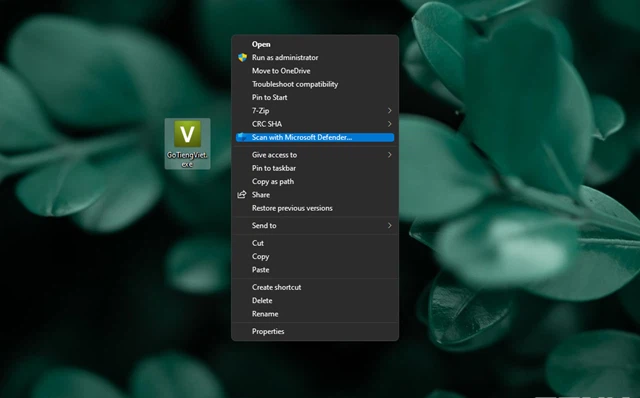Expand the CRC SHA submenu arrow
The height and width of the screenshot is (398, 640).
pyautogui.click(x=389, y=124)
